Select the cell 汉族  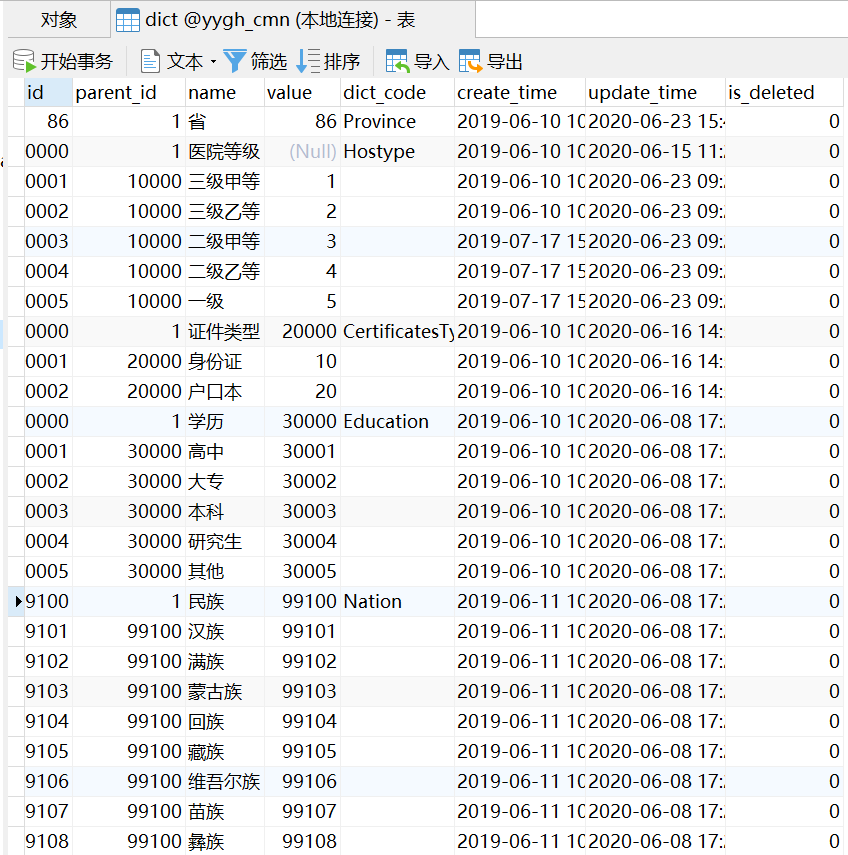[225, 631]
